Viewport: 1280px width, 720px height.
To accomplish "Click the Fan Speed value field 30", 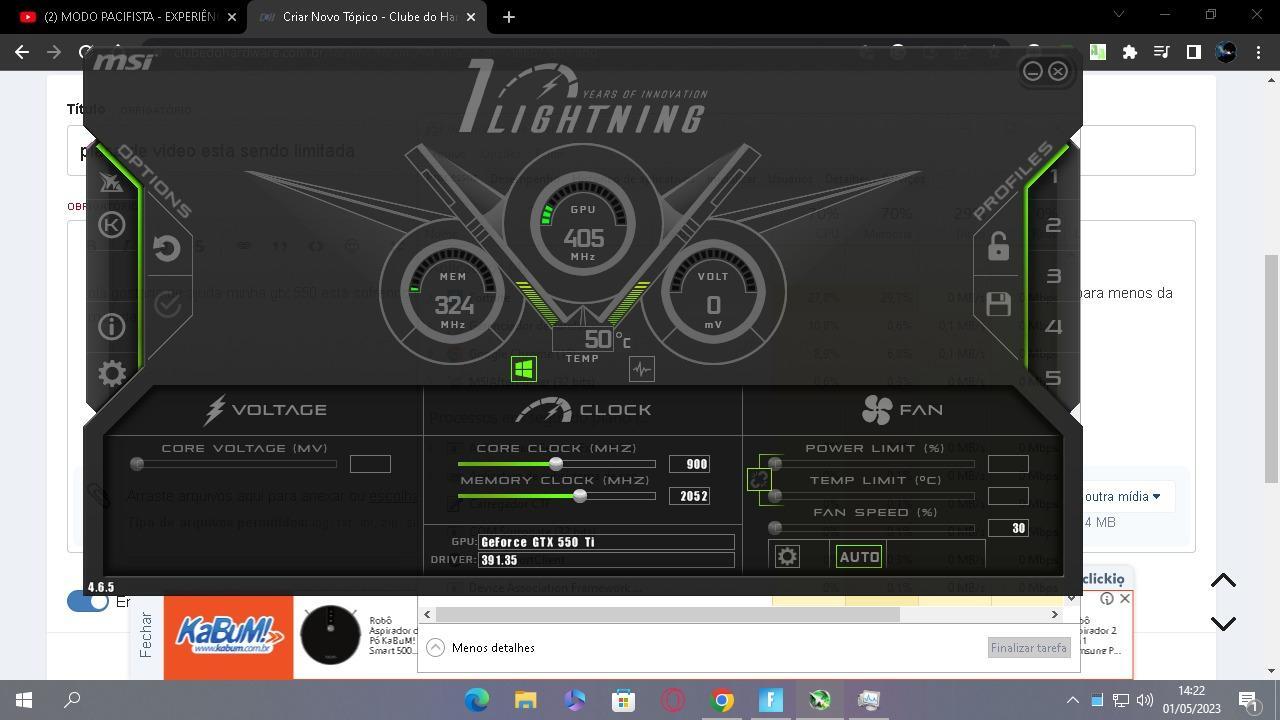I will click(1008, 528).
